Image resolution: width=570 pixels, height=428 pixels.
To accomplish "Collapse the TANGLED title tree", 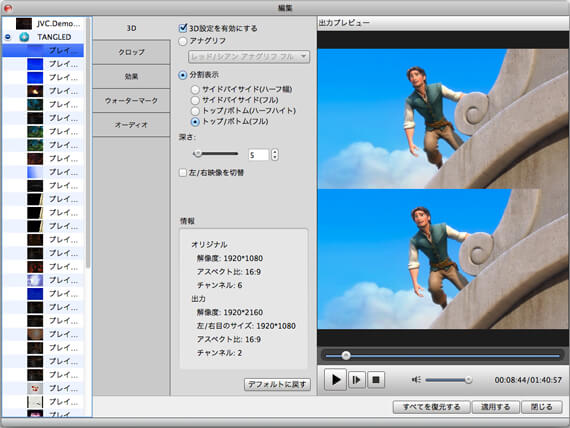I will pyautogui.click(x=8, y=37).
